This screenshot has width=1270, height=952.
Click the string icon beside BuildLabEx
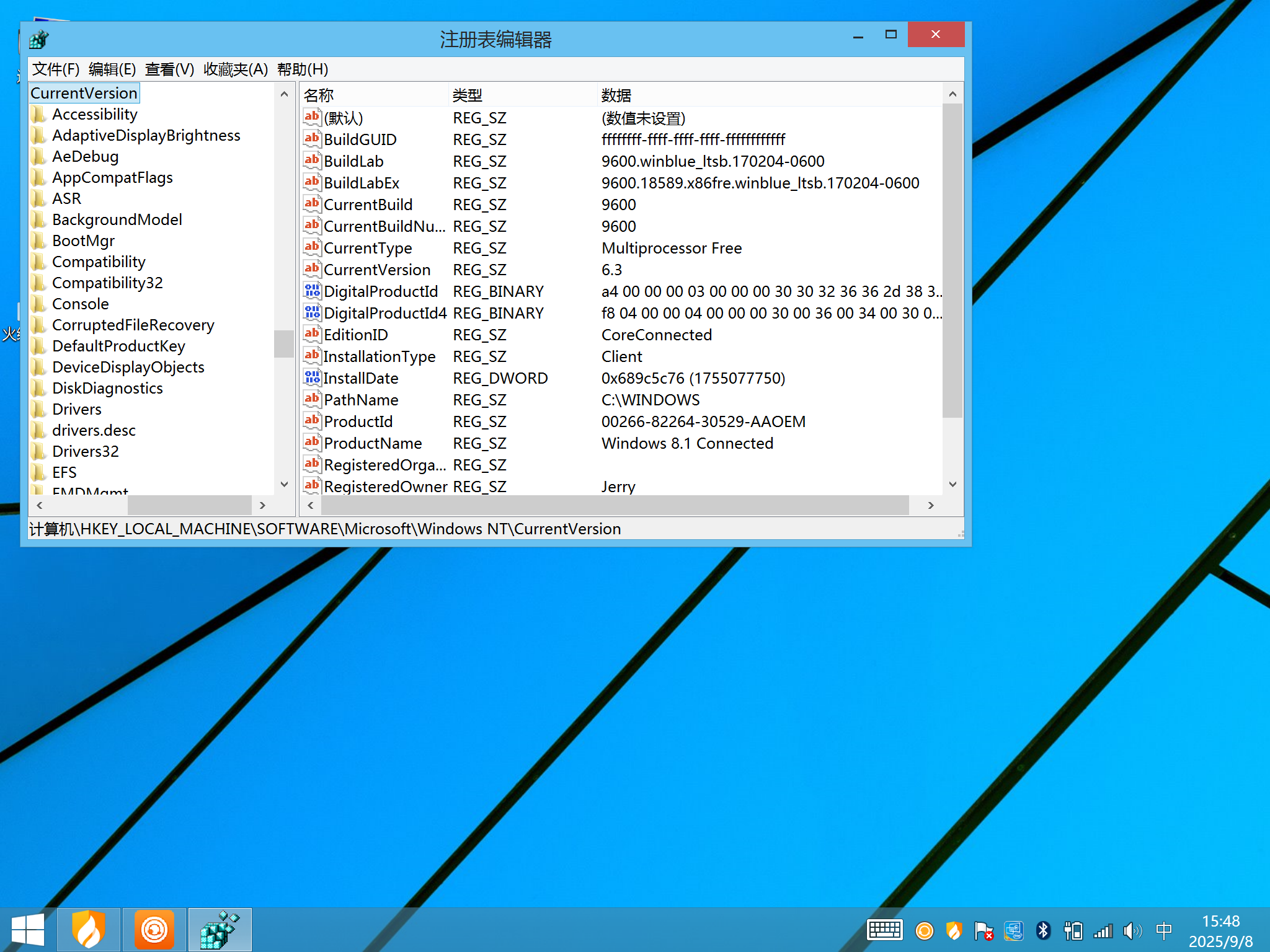[312, 182]
